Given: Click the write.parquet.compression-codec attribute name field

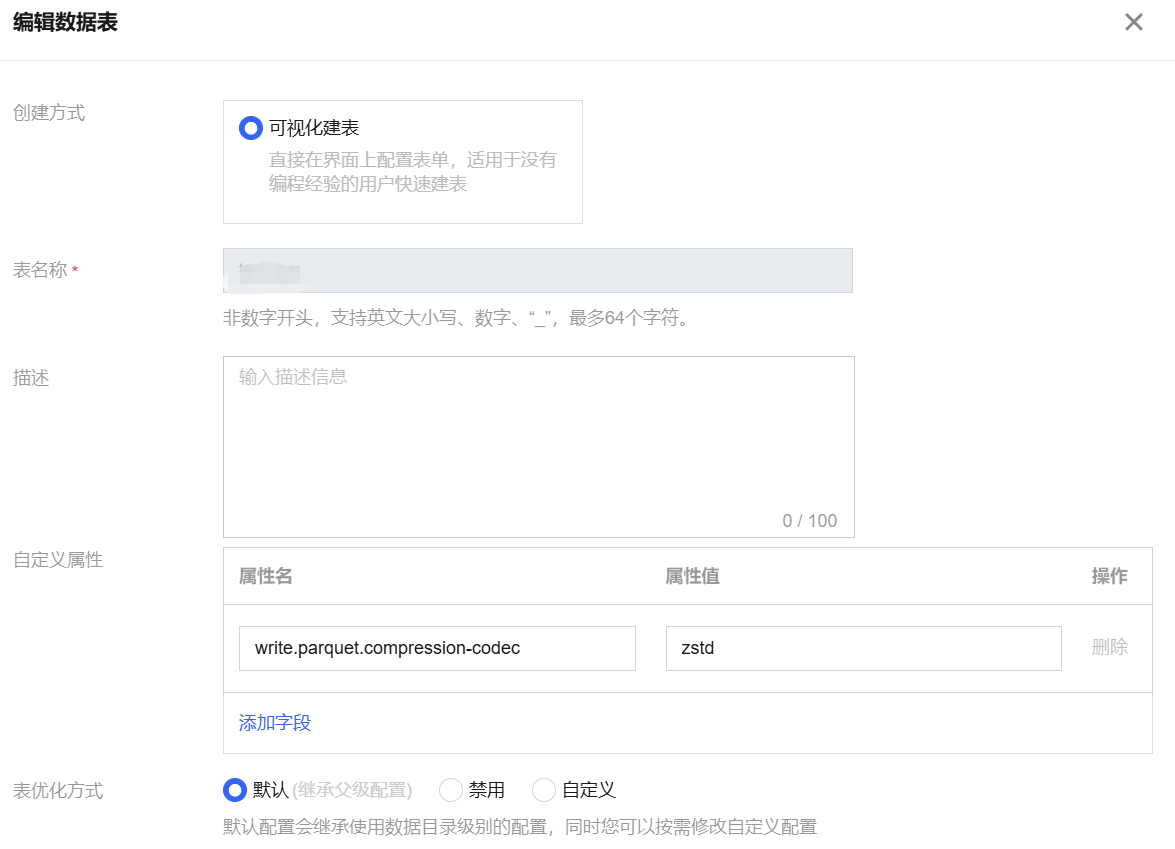Looking at the screenshot, I should click(x=437, y=648).
